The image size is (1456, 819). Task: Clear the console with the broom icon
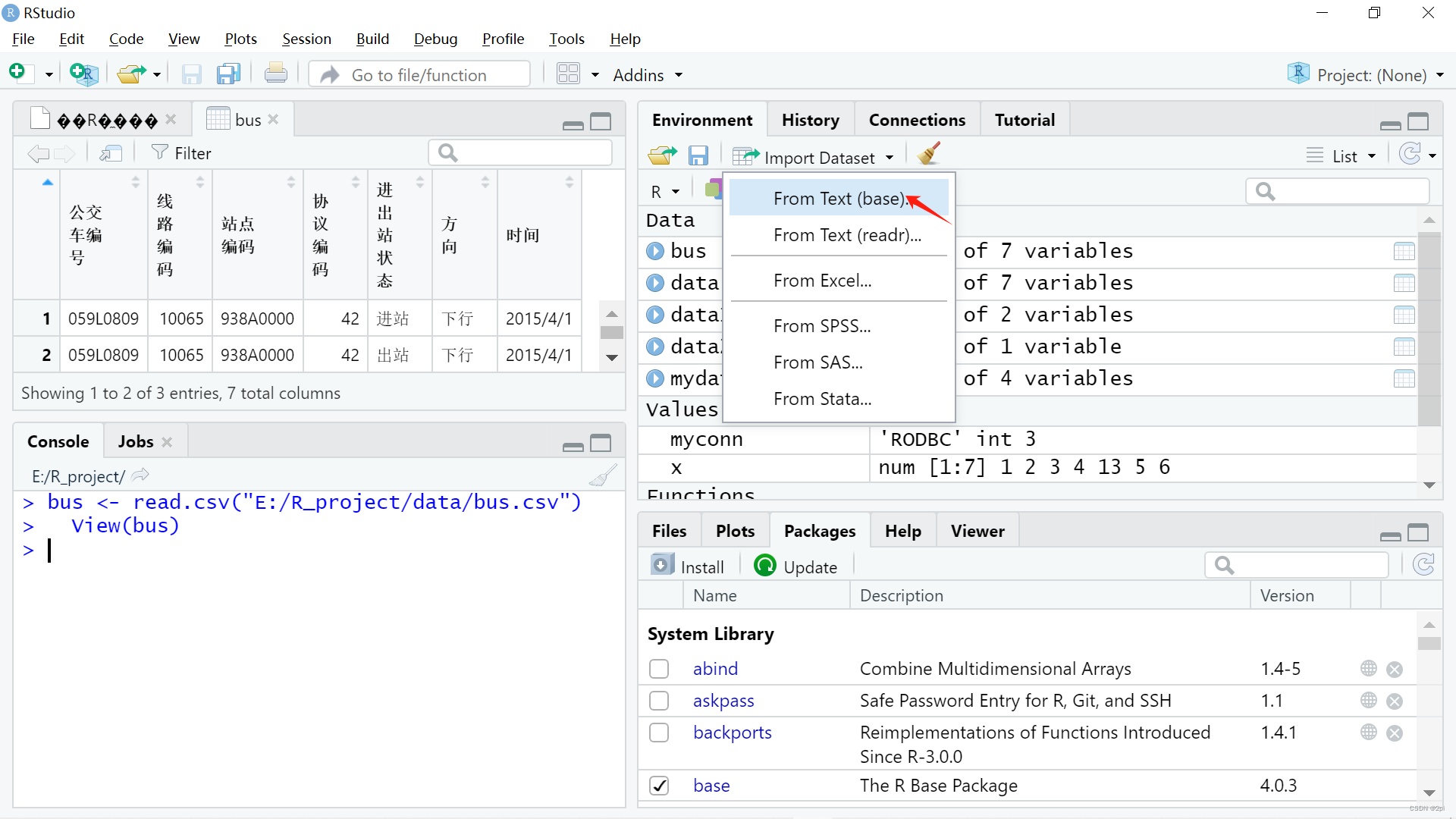pyautogui.click(x=603, y=475)
